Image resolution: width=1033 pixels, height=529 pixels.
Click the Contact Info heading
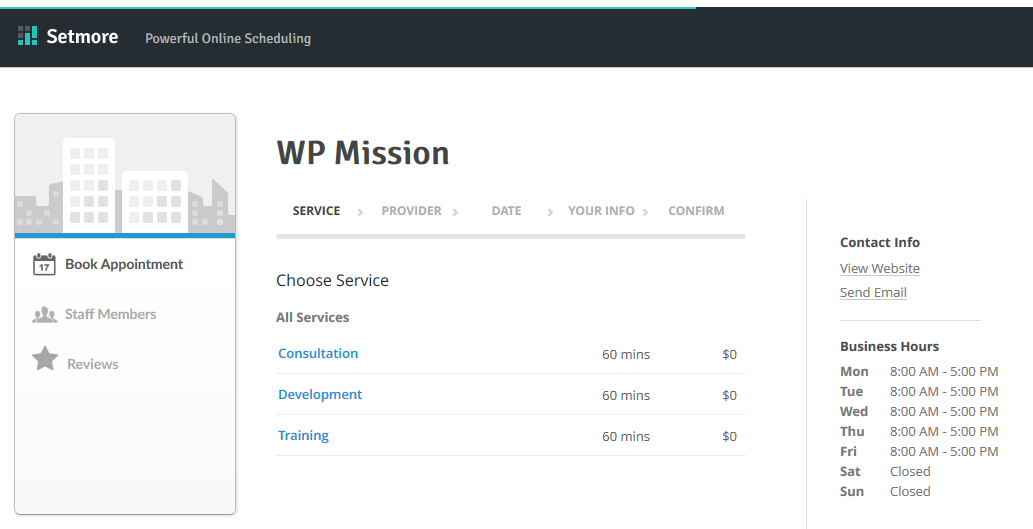click(x=879, y=242)
